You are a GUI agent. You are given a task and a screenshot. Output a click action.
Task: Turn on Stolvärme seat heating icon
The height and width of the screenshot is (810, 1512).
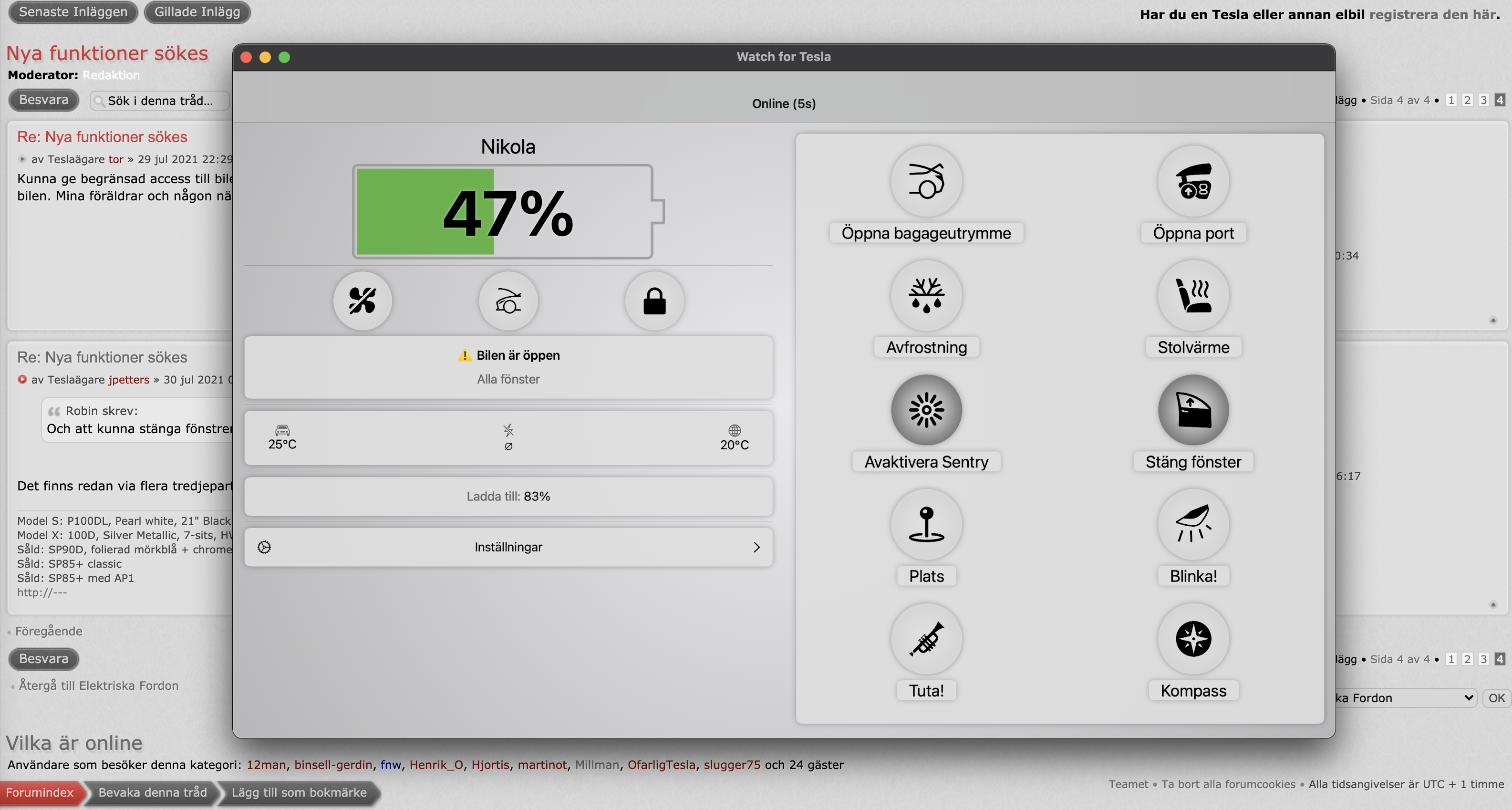(x=1193, y=295)
